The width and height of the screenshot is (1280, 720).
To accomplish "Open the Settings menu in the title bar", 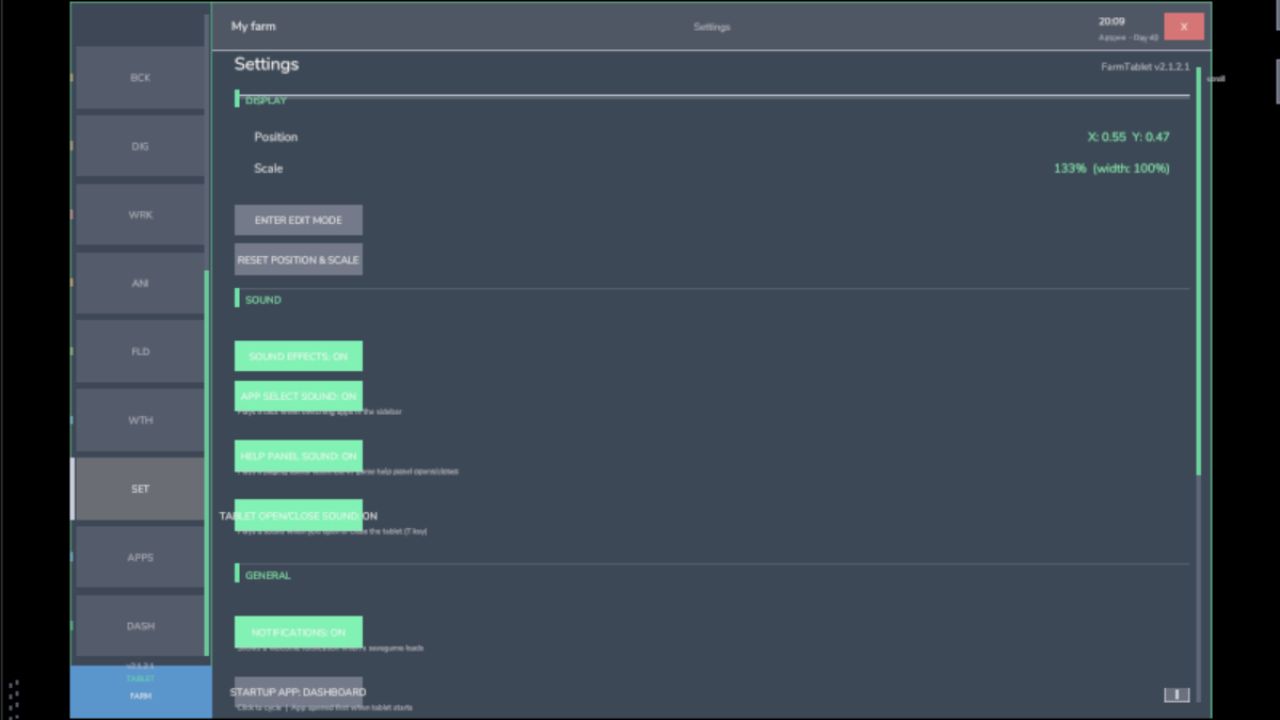I will 711,26.
